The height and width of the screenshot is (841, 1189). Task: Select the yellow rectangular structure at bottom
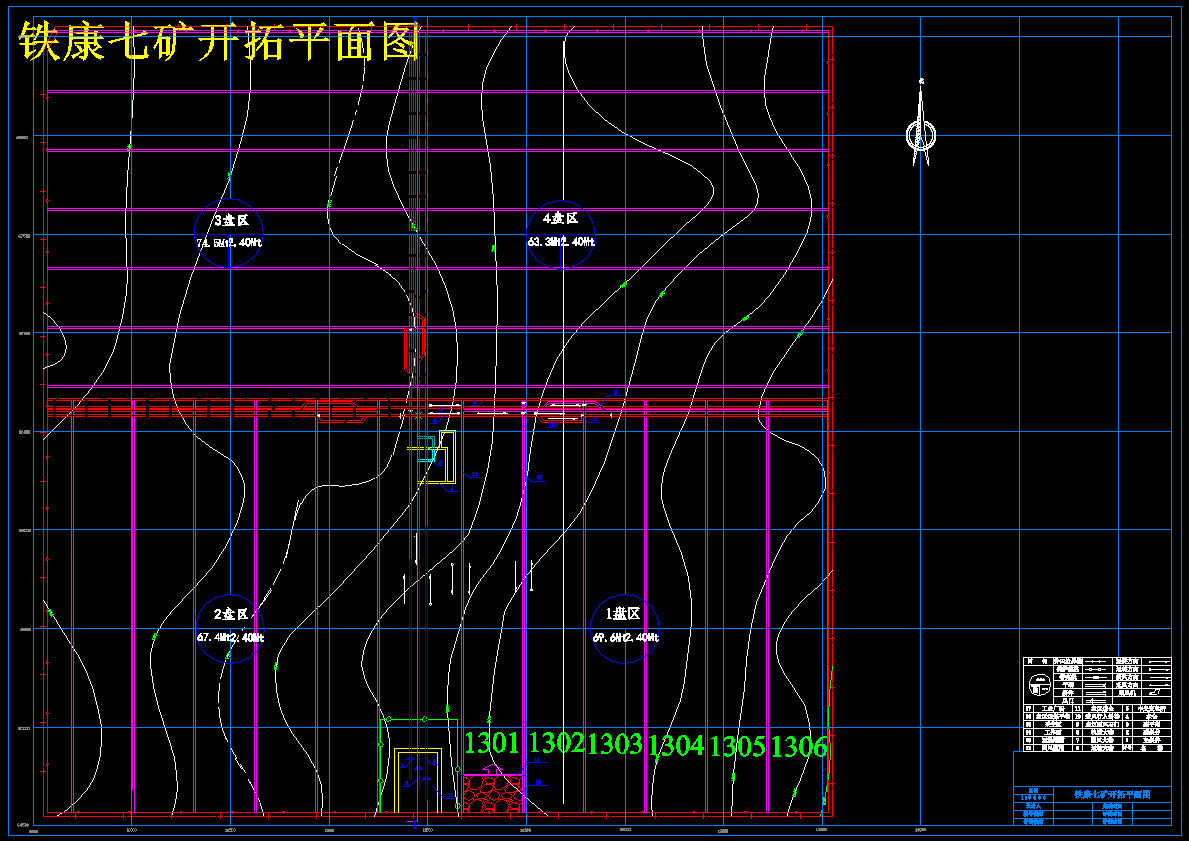coord(418,780)
